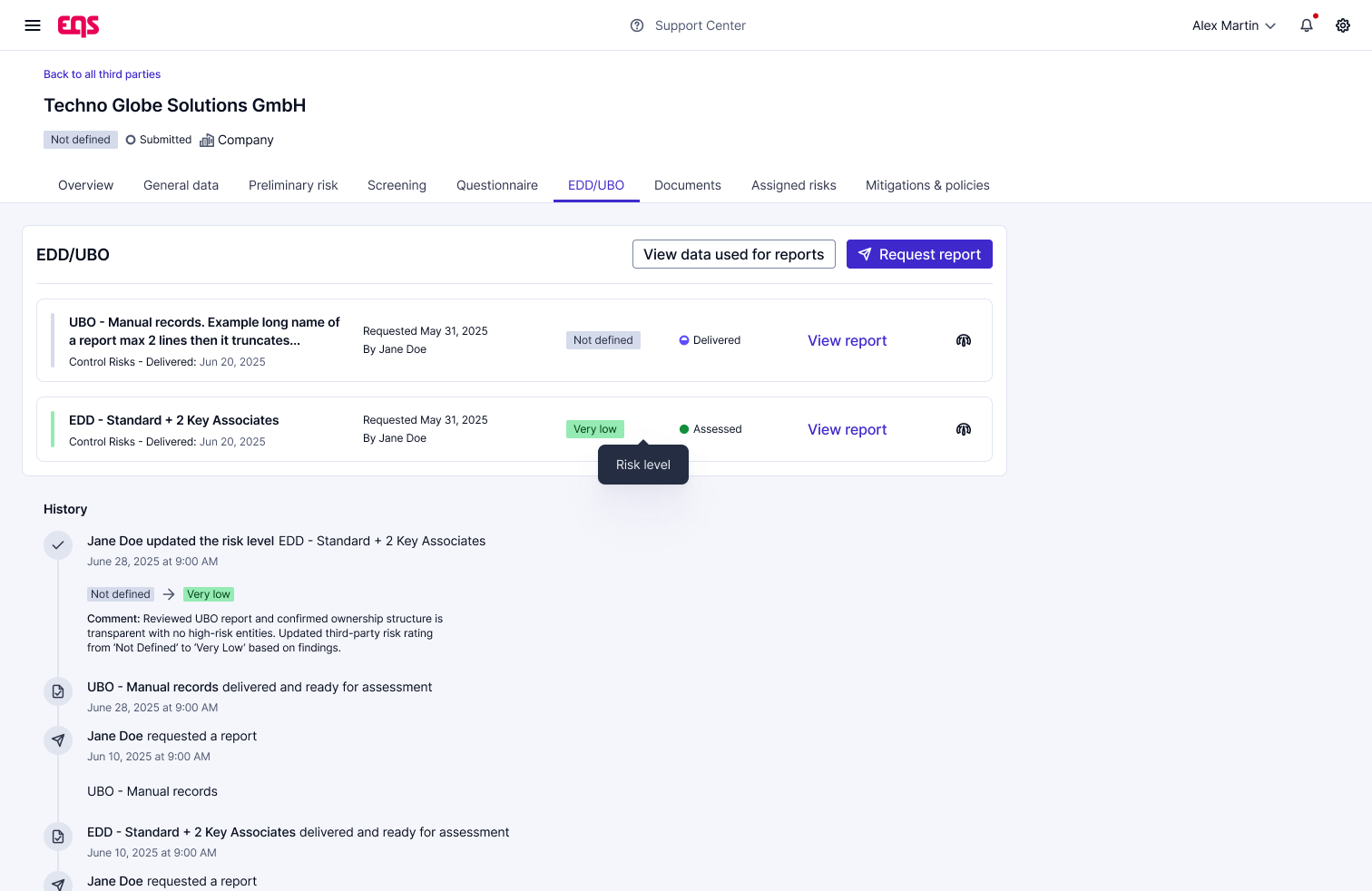Open the settings gear icon
Viewport: 1372px width, 891px height.
(x=1343, y=25)
